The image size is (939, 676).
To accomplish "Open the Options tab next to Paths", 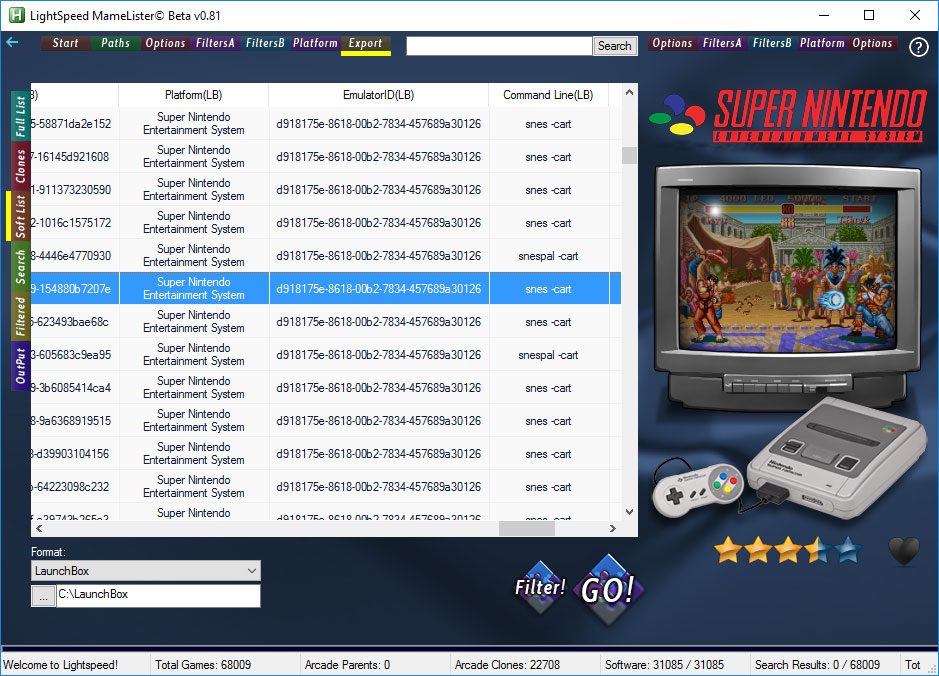I will 165,43.
